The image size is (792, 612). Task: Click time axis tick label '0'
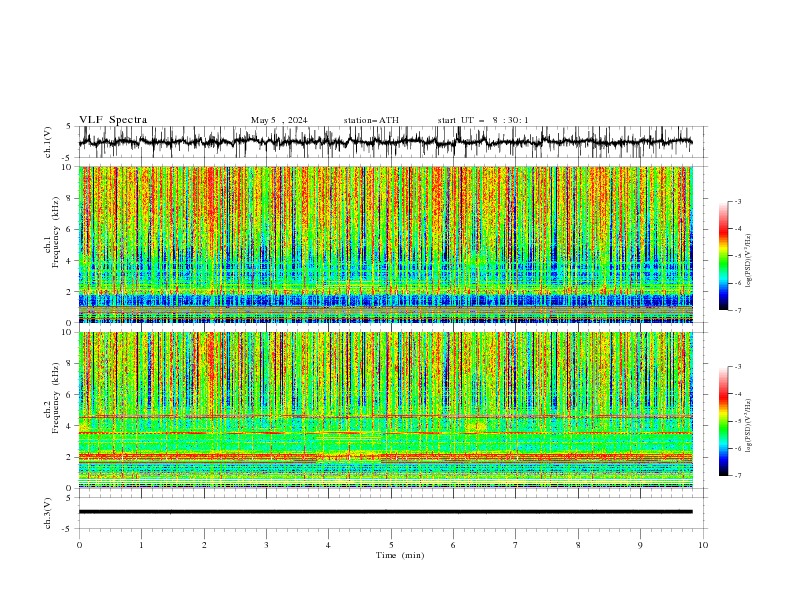tap(79, 545)
